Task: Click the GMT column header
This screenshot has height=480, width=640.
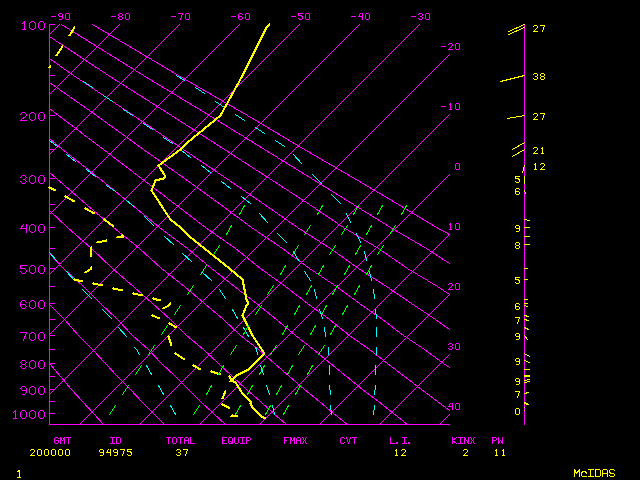Action: [62, 440]
